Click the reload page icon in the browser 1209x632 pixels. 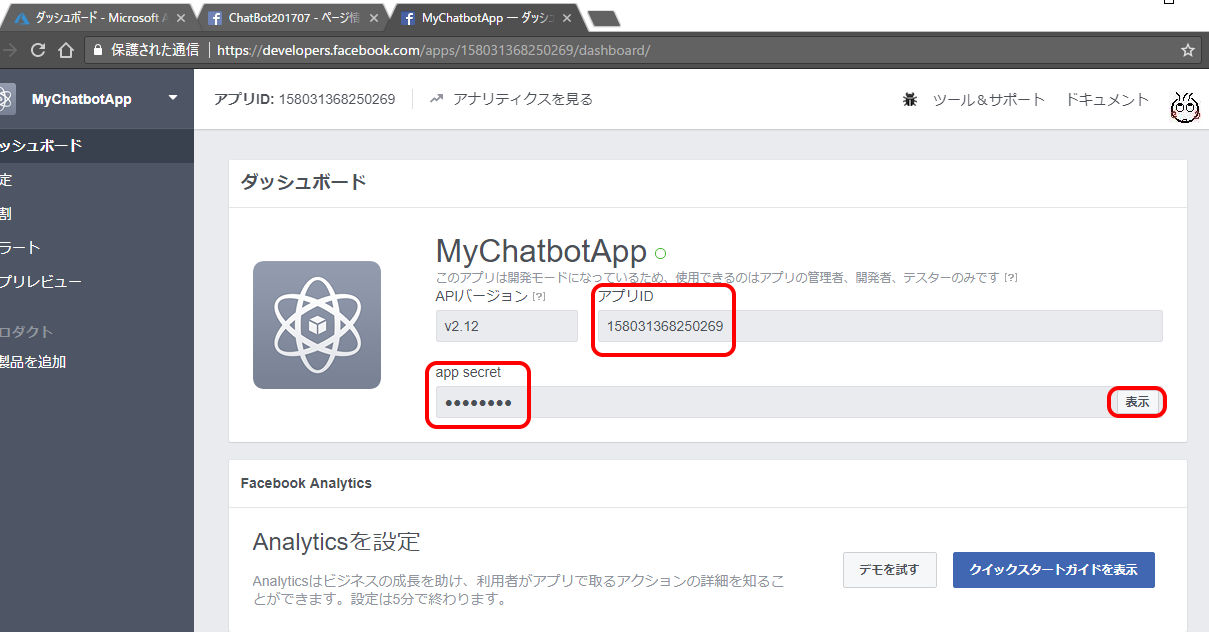(x=38, y=50)
